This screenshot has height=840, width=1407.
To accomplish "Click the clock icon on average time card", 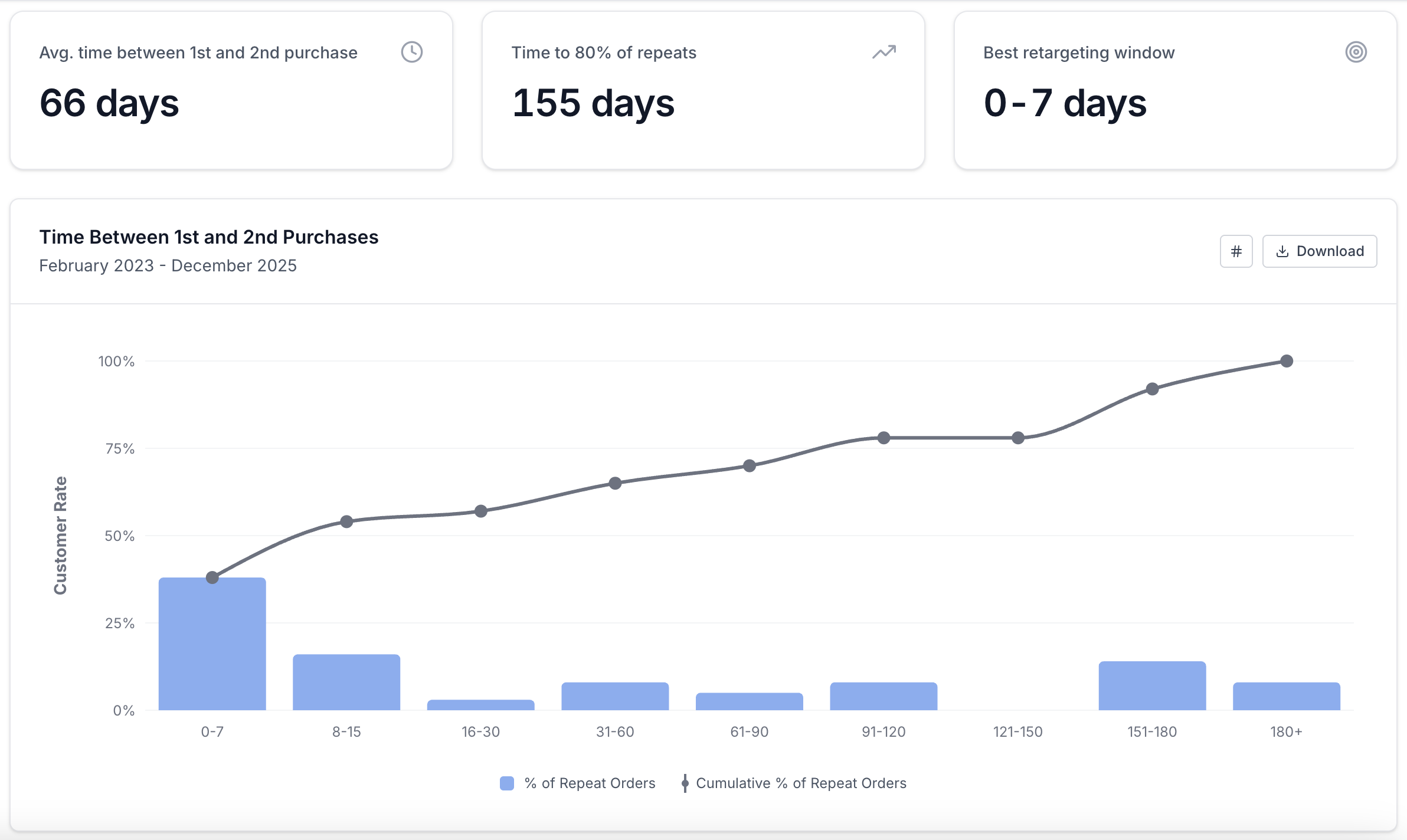I will tap(411, 52).
